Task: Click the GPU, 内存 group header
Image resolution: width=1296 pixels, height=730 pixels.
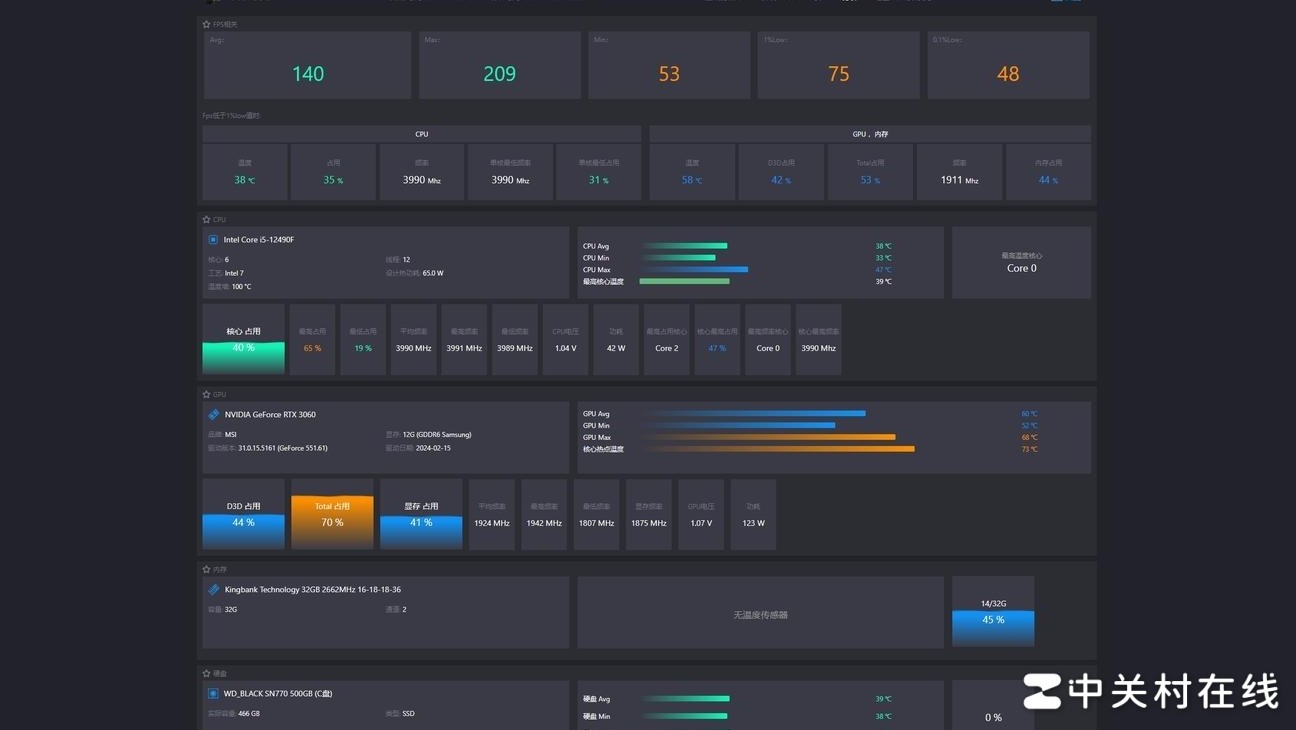Action: coord(869,133)
